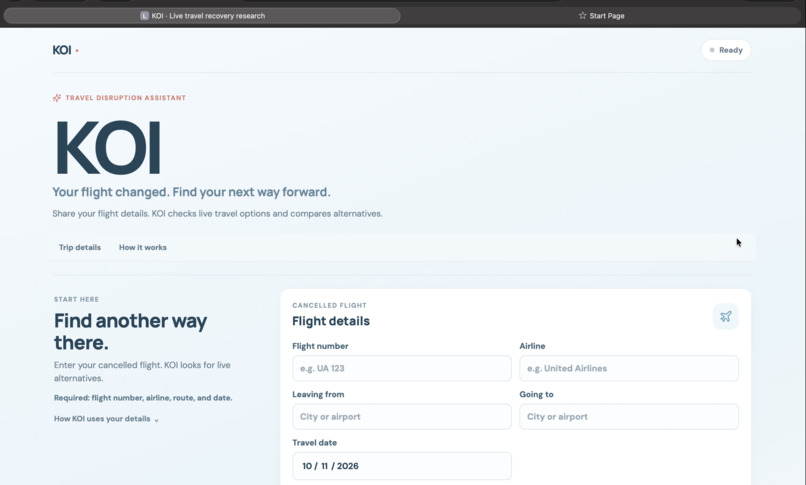Viewport: 806px width, 485px height.
Task: Click the airplane icon in Flight details card
Action: (725, 316)
